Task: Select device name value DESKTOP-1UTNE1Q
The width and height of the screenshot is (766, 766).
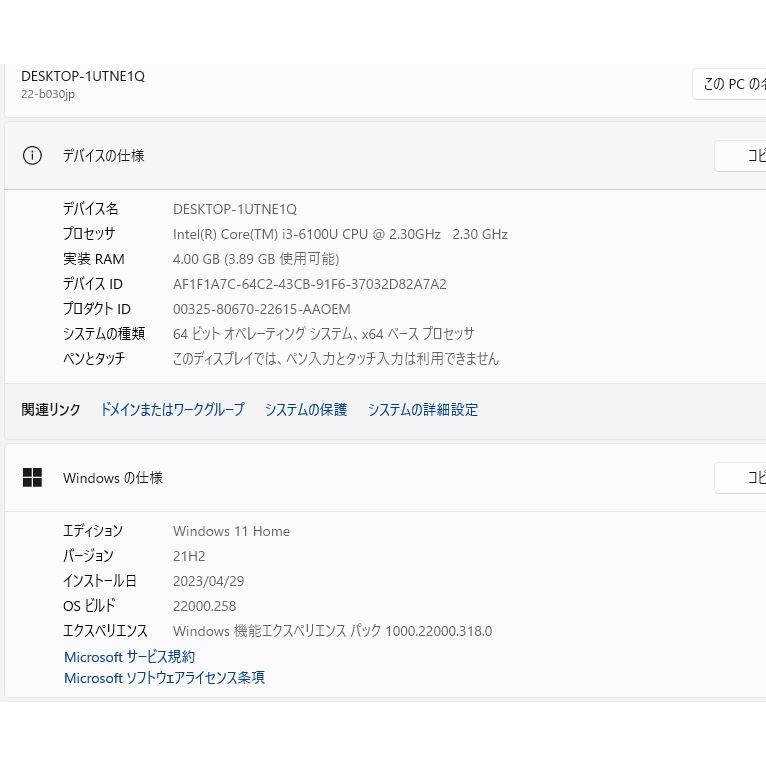Action: (x=235, y=209)
